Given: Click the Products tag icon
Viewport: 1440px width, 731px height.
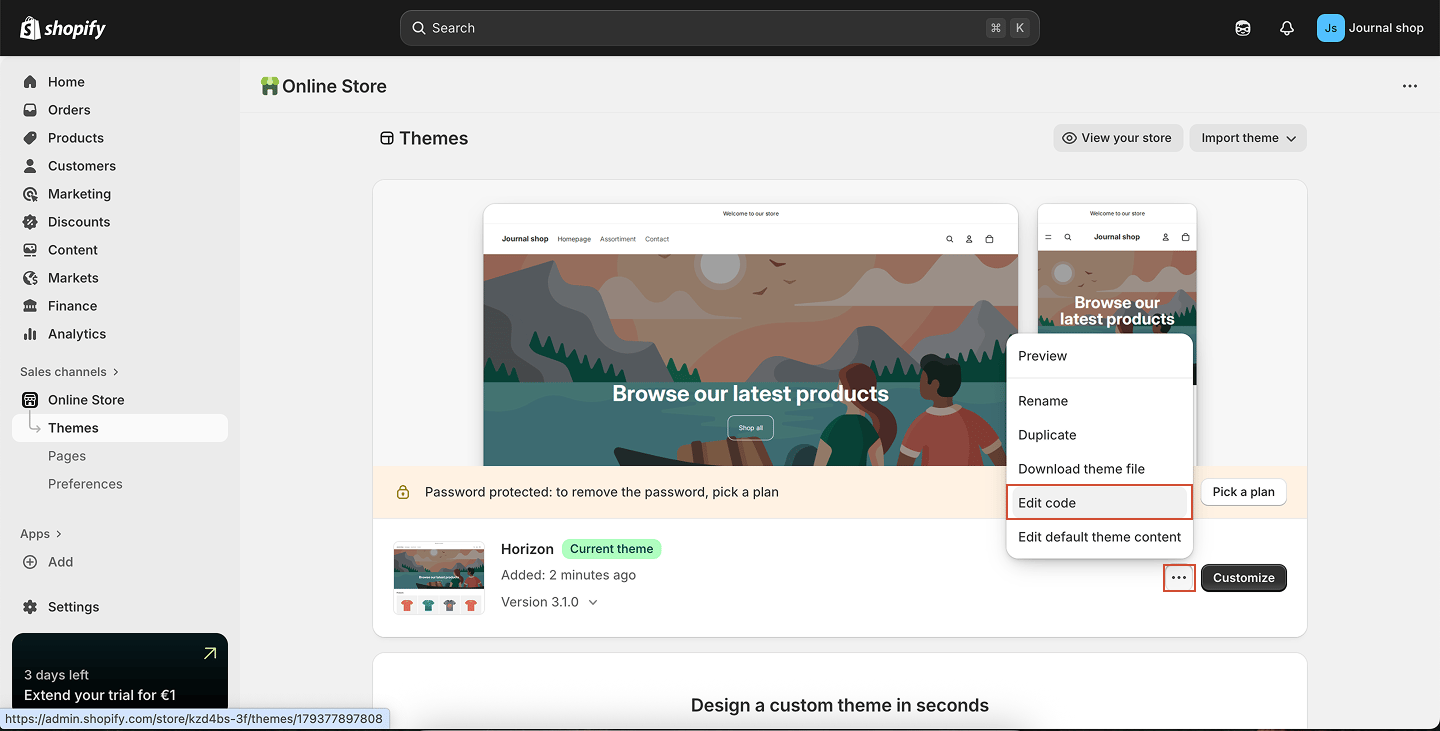Looking at the screenshot, I should point(30,138).
